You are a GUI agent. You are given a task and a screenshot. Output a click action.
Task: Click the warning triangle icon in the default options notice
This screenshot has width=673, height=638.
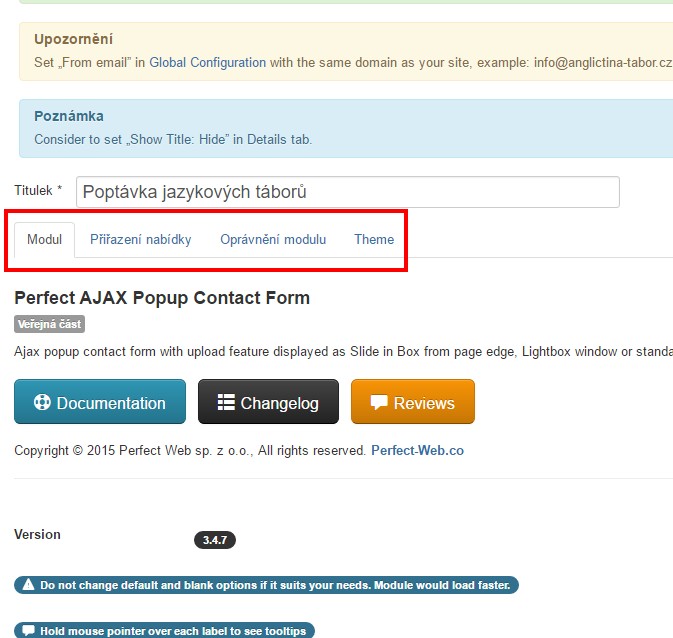point(28,585)
